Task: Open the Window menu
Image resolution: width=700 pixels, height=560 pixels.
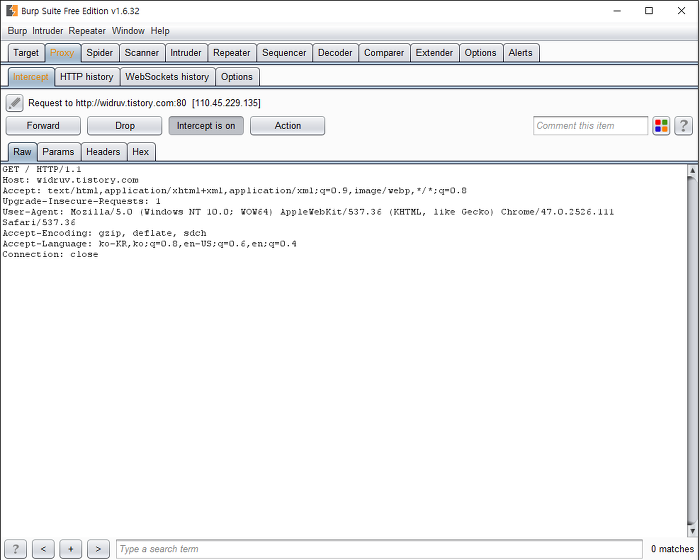Action: point(128,31)
